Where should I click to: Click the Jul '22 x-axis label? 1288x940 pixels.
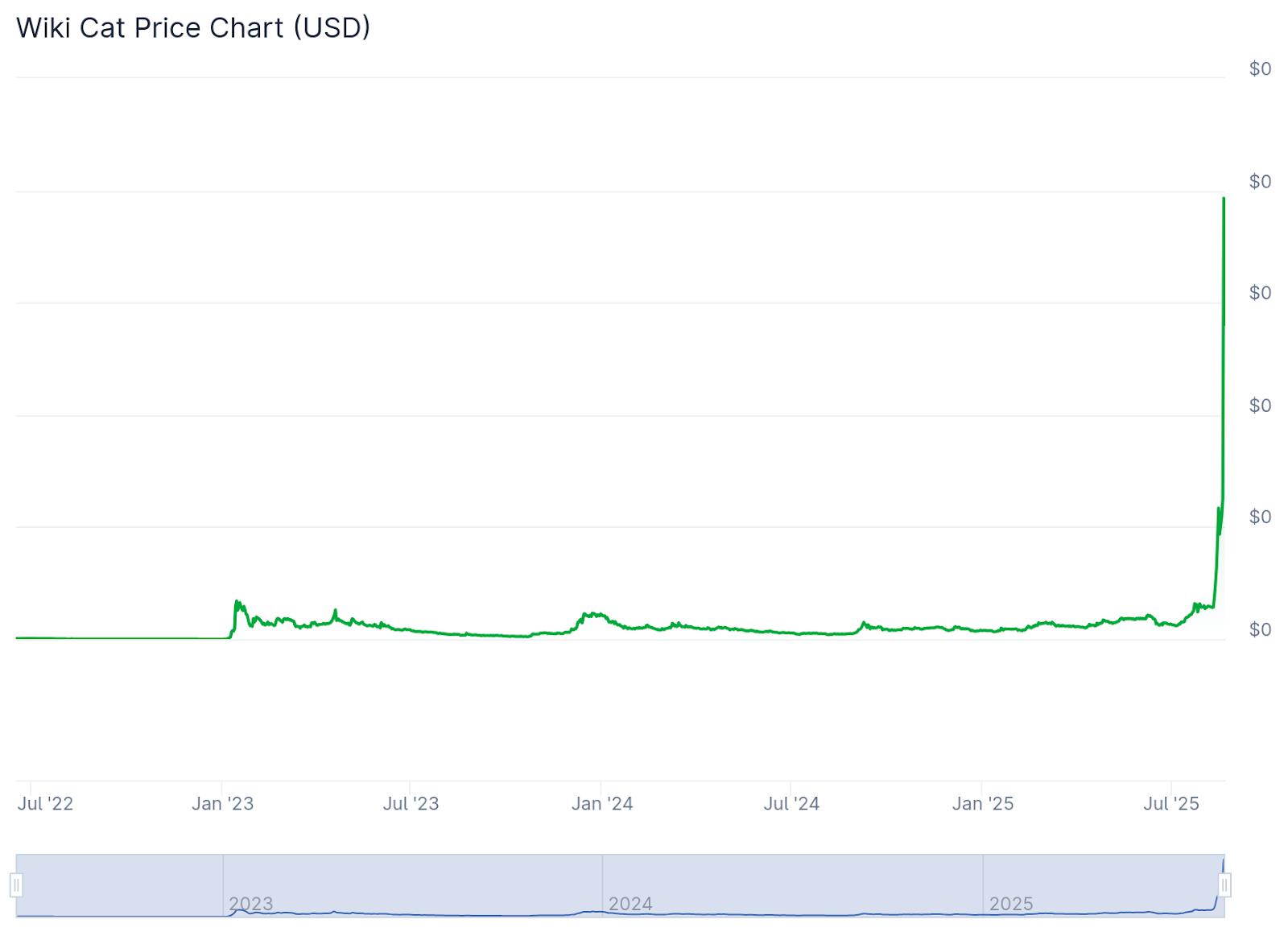(45, 803)
